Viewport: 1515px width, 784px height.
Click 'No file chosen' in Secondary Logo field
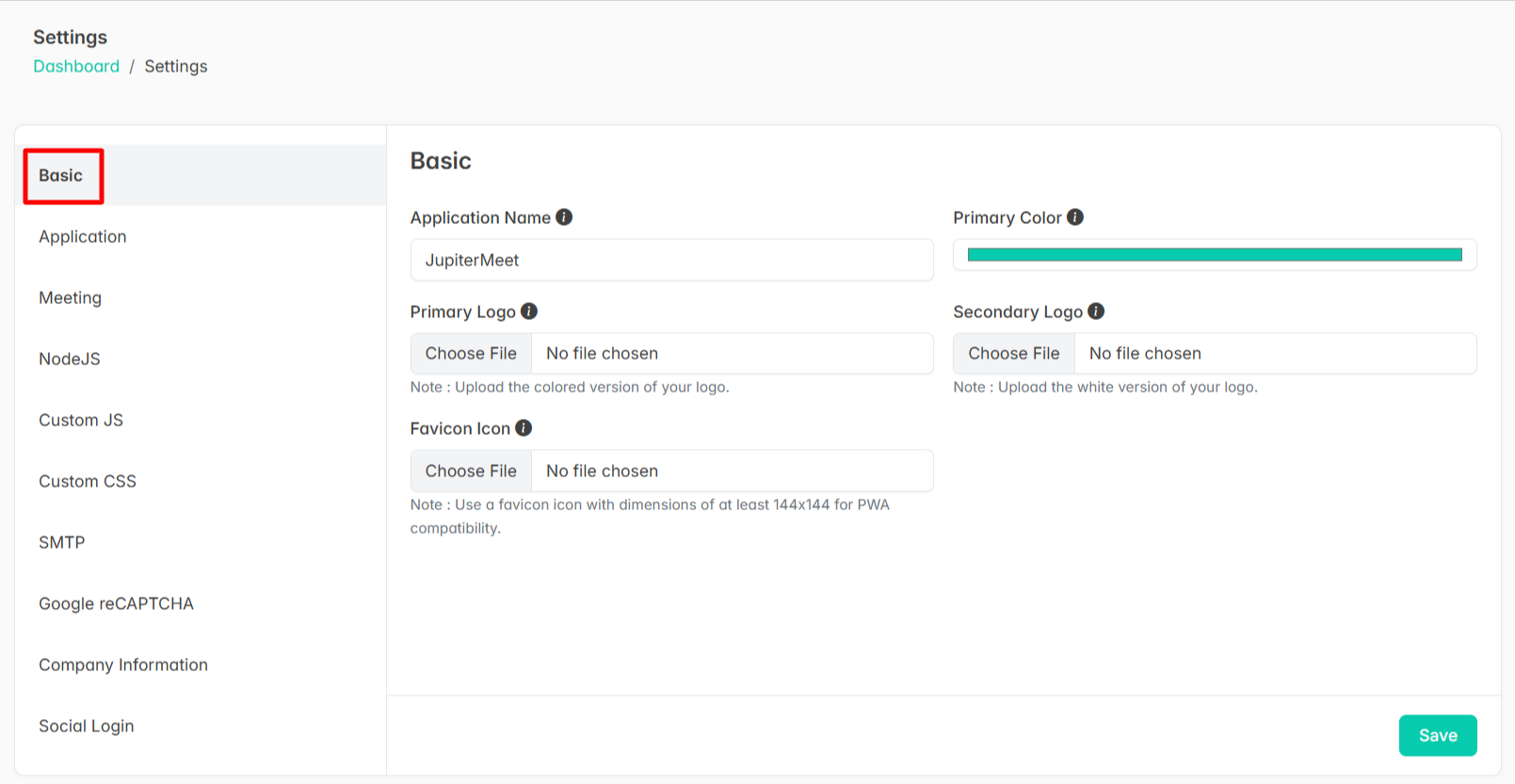tap(1145, 354)
